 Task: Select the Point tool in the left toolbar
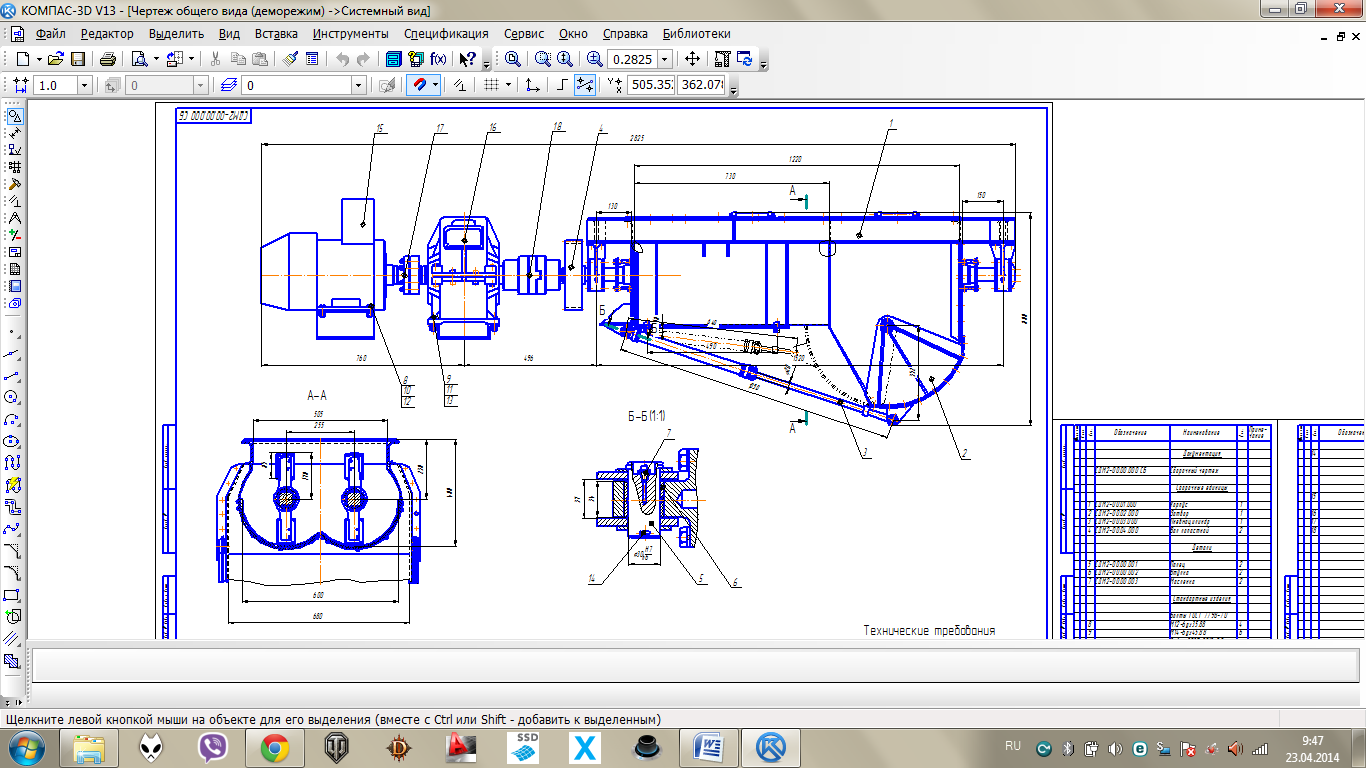coord(14,331)
